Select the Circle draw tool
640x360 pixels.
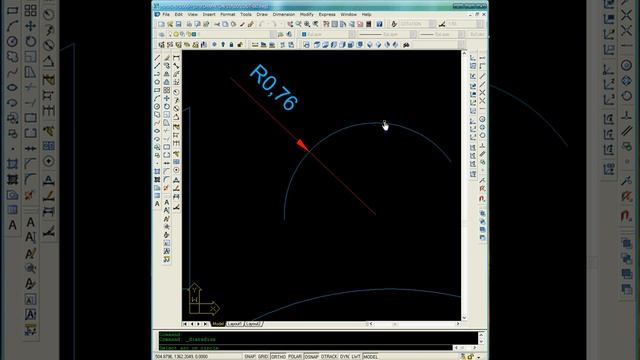tap(157, 107)
